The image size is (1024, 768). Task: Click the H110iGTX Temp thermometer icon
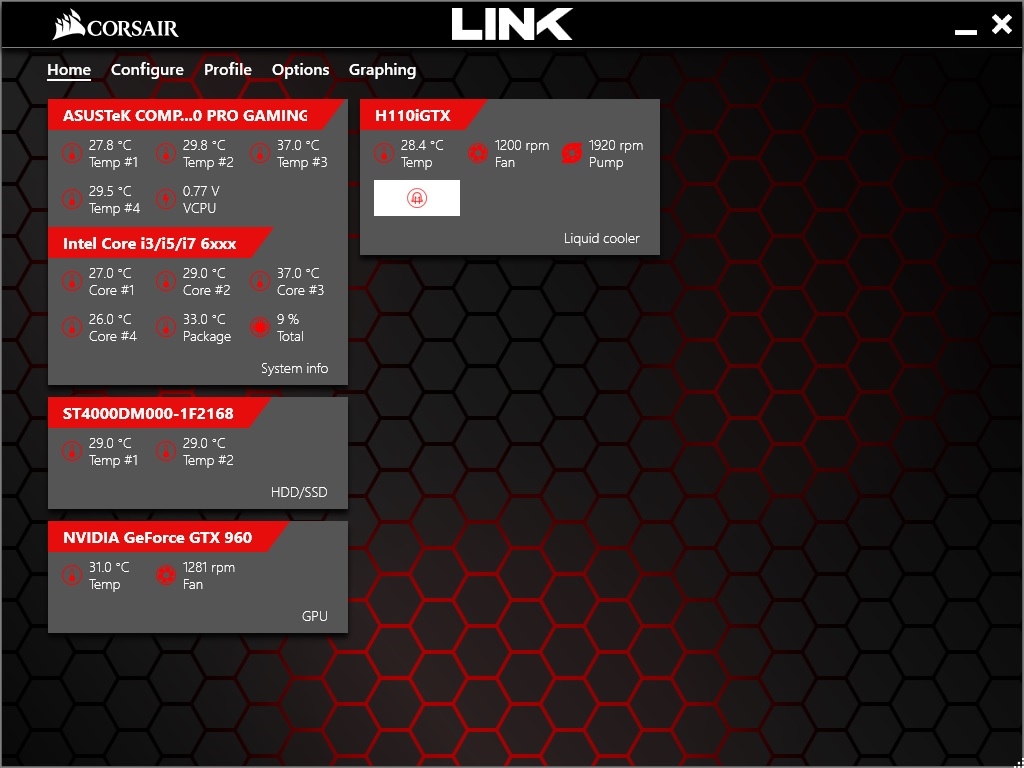[384, 154]
